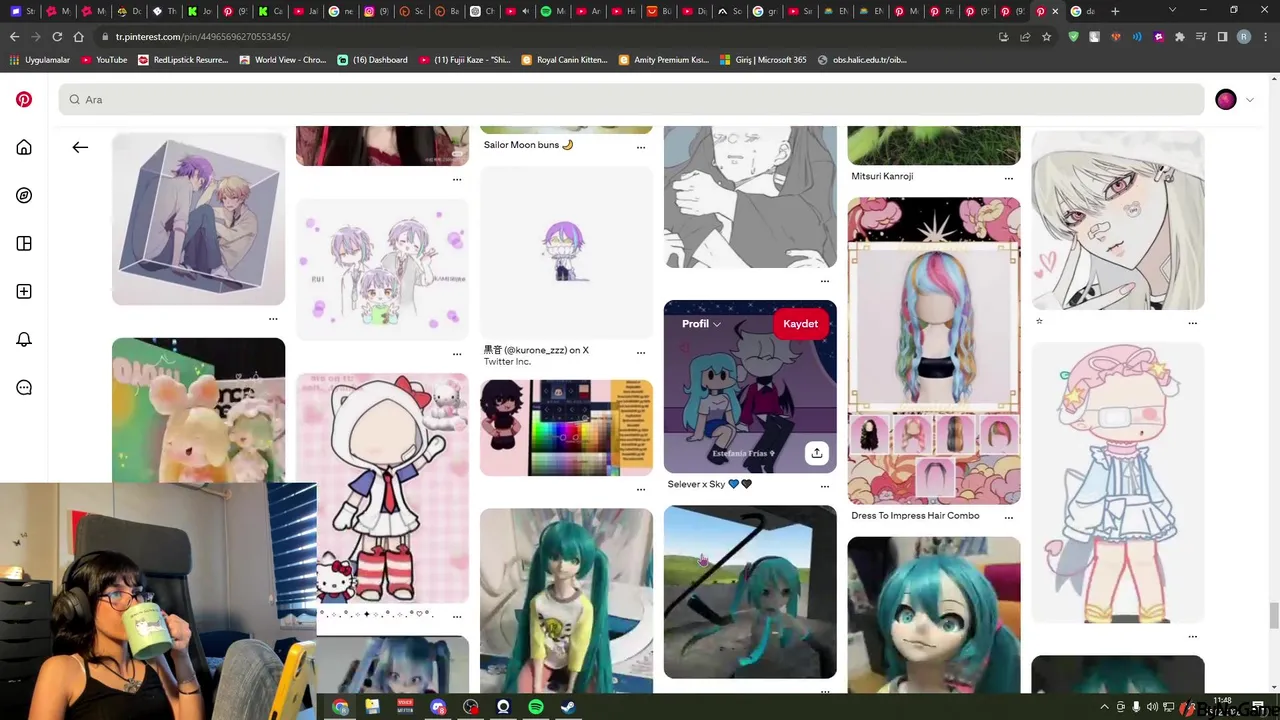
Task: Open messages speech bubble icon
Action: tap(24, 388)
